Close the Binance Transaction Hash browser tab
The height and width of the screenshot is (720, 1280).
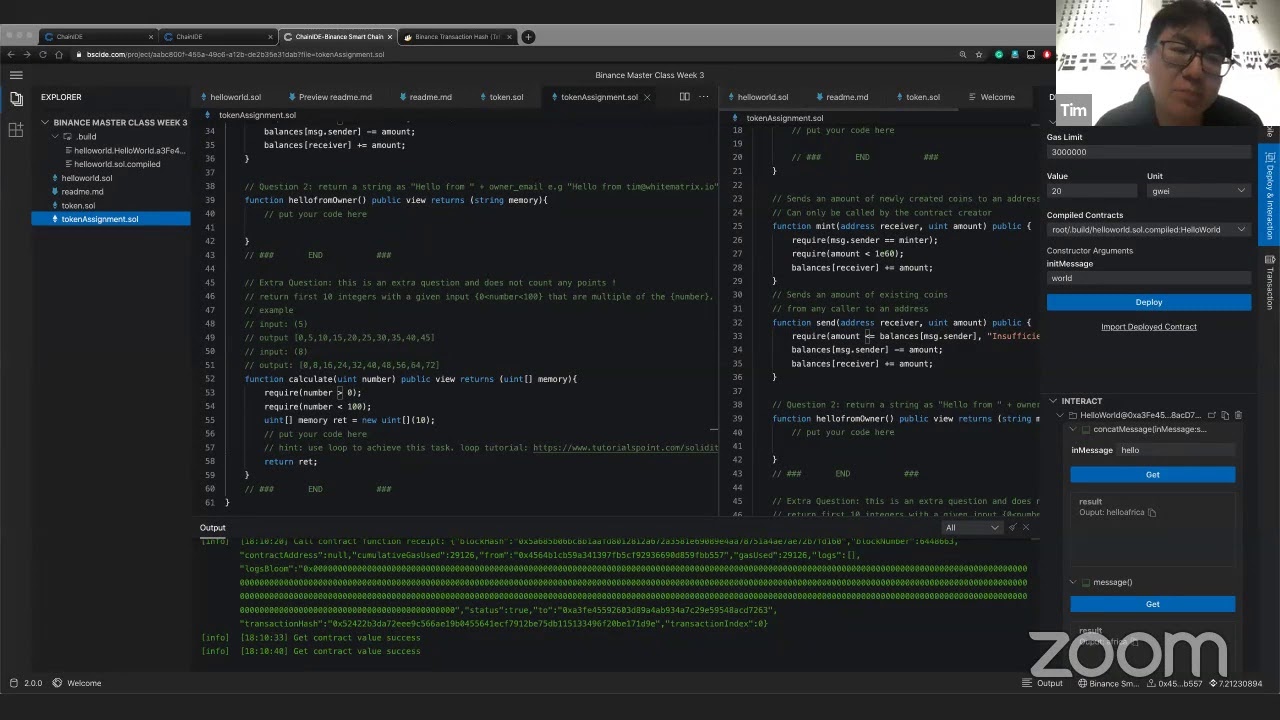click(x=507, y=37)
